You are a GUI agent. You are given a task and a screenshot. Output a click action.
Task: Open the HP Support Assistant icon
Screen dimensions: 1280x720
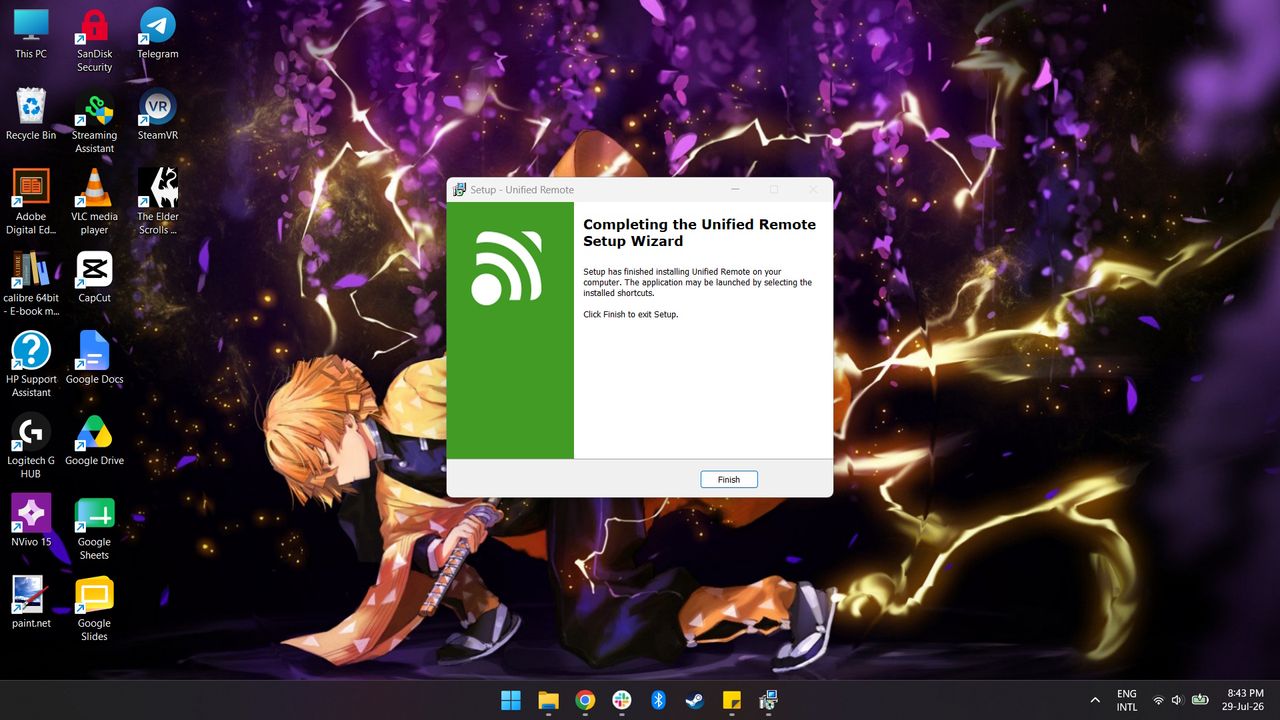coord(31,365)
